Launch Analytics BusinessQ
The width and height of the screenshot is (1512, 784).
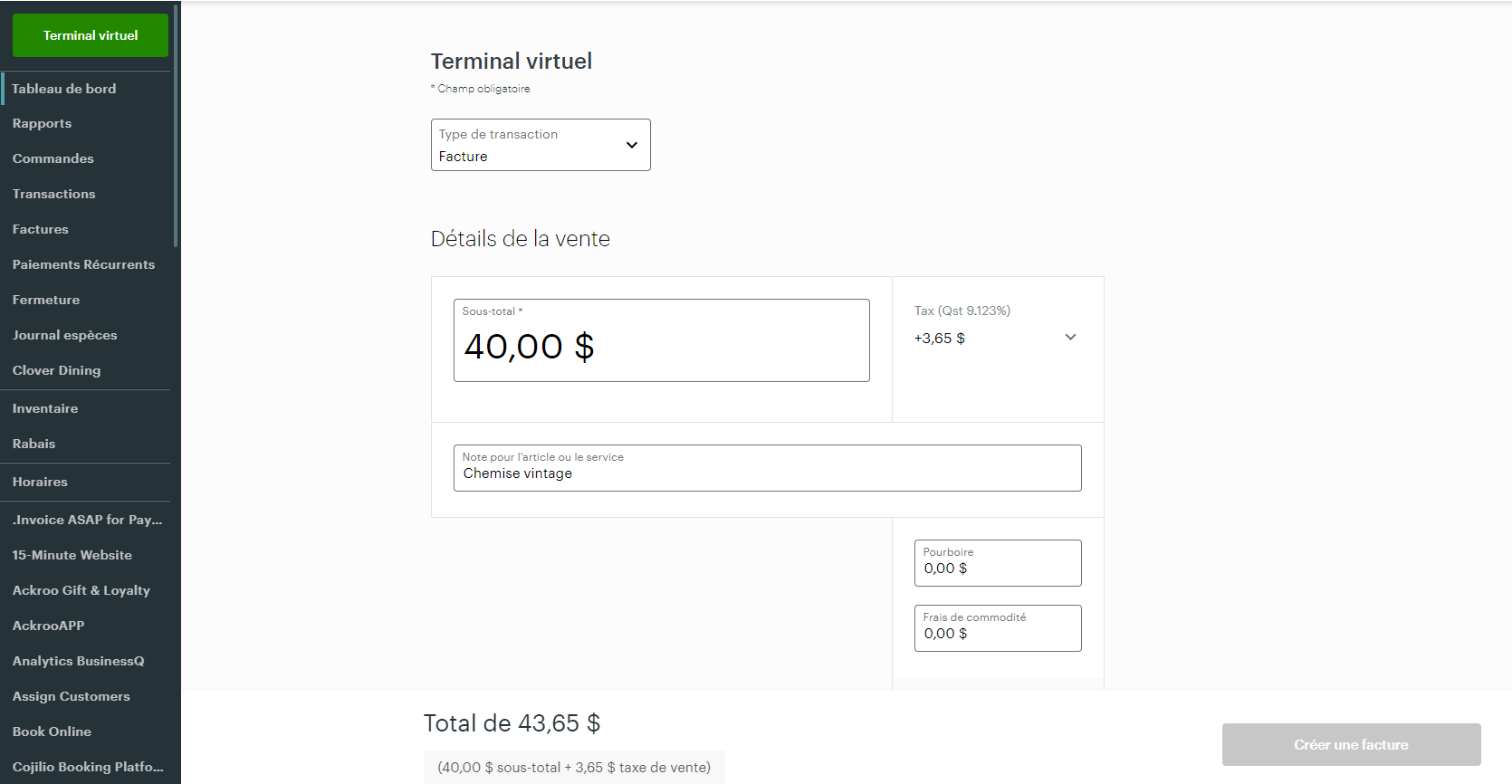pyautogui.click(x=78, y=660)
